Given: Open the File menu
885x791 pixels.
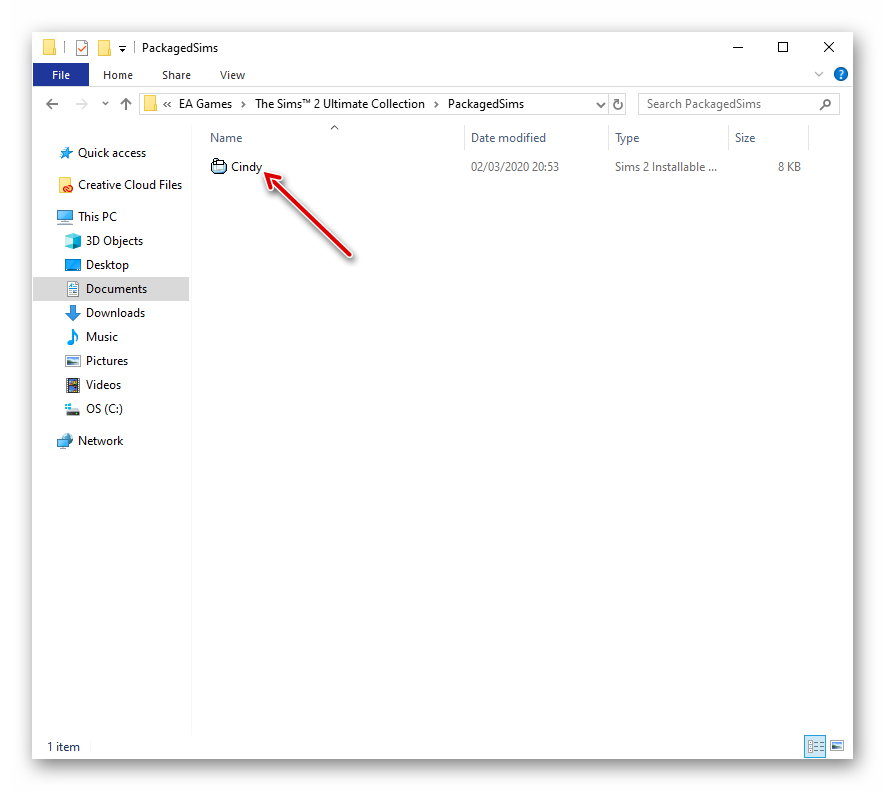Looking at the screenshot, I should (x=61, y=75).
